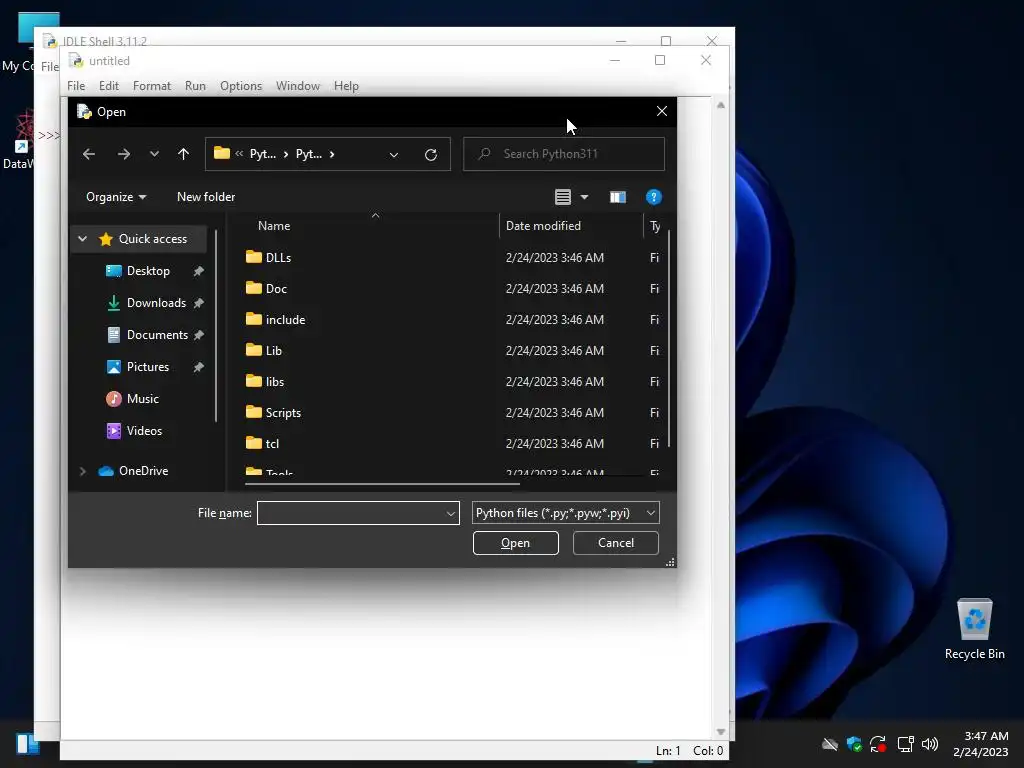This screenshot has height=768, width=1024.
Task: Click the File name input field
Action: click(351, 513)
